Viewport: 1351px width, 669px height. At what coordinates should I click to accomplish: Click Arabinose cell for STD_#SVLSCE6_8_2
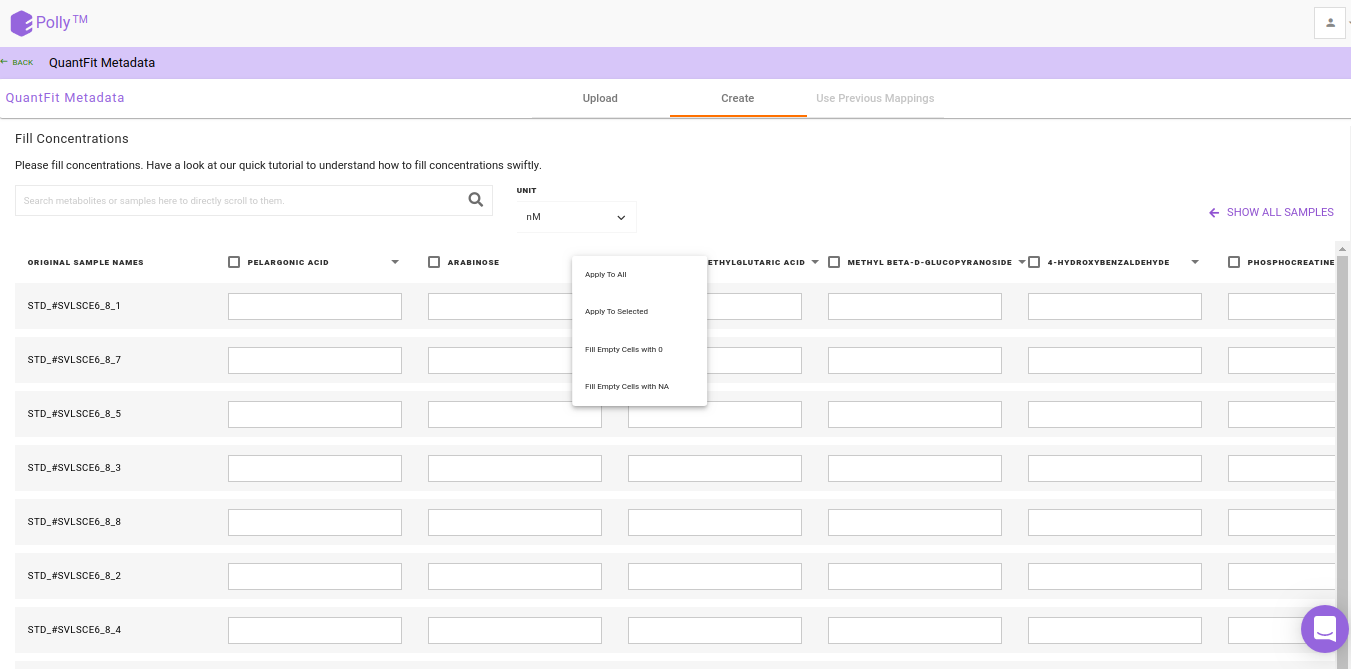(x=515, y=576)
